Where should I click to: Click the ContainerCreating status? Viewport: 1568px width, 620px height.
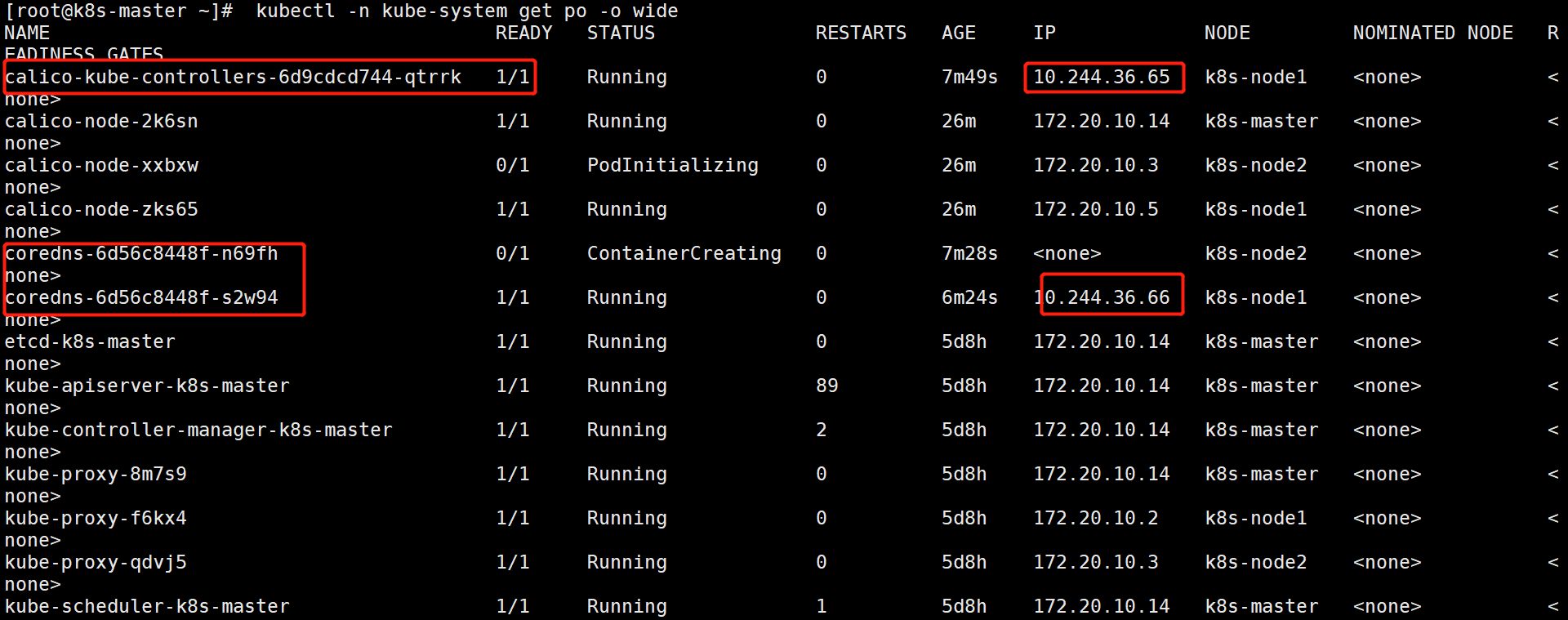click(x=684, y=253)
